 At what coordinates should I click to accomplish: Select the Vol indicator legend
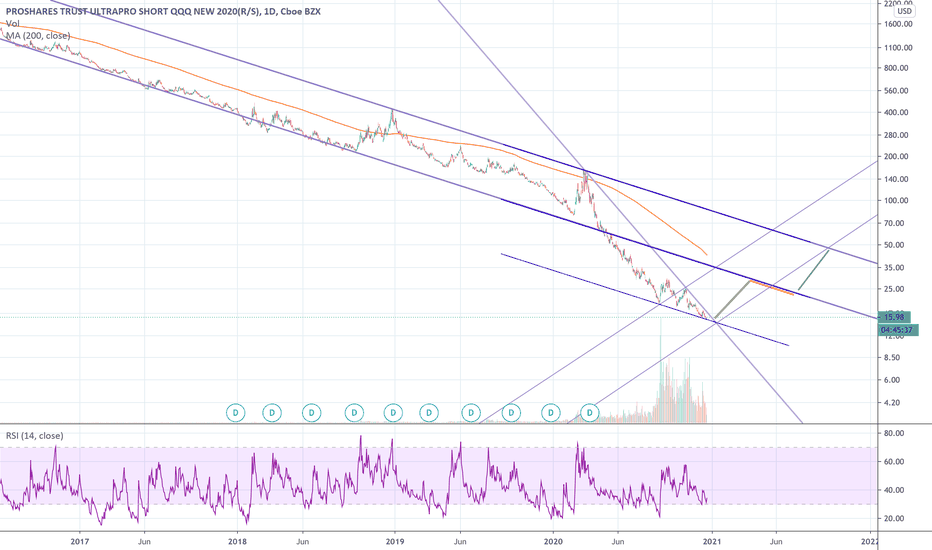tap(12, 24)
